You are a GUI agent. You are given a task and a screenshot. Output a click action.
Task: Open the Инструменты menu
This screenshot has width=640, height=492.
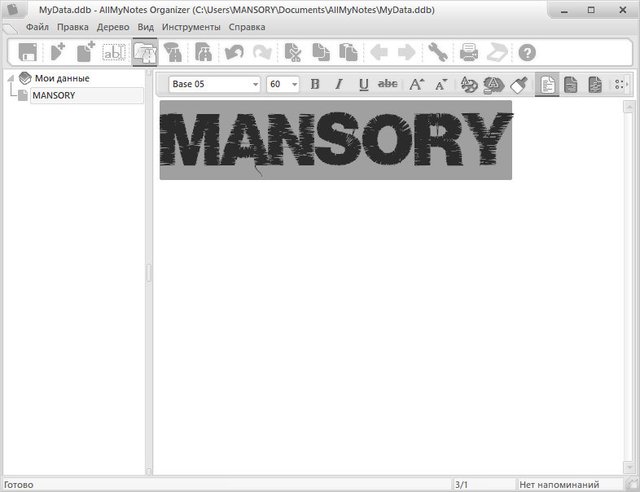point(189,27)
